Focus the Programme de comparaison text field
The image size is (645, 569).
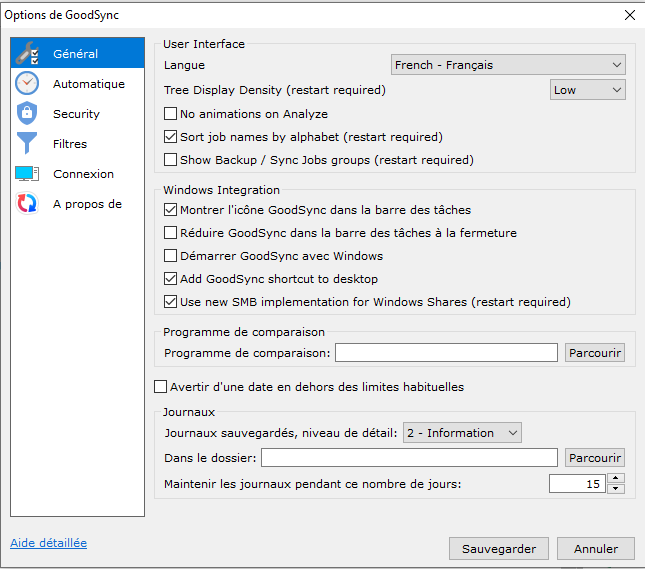(x=446, y=353)
